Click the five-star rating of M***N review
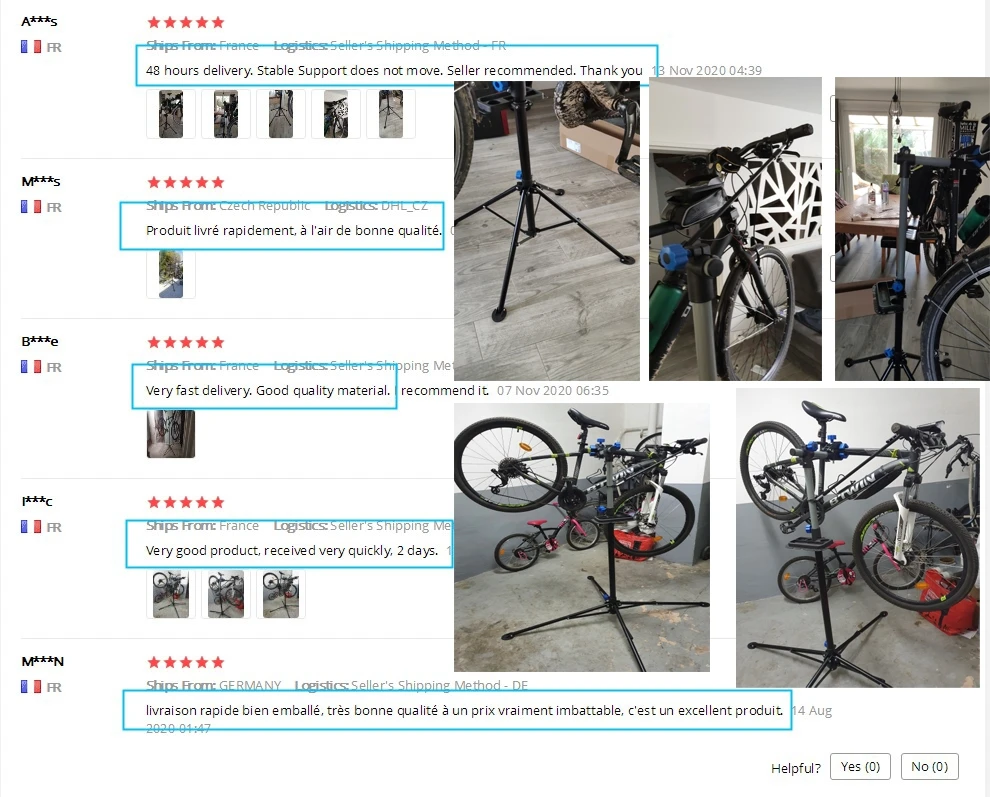This screenshot has height=797, width=990. pos(186,662)
